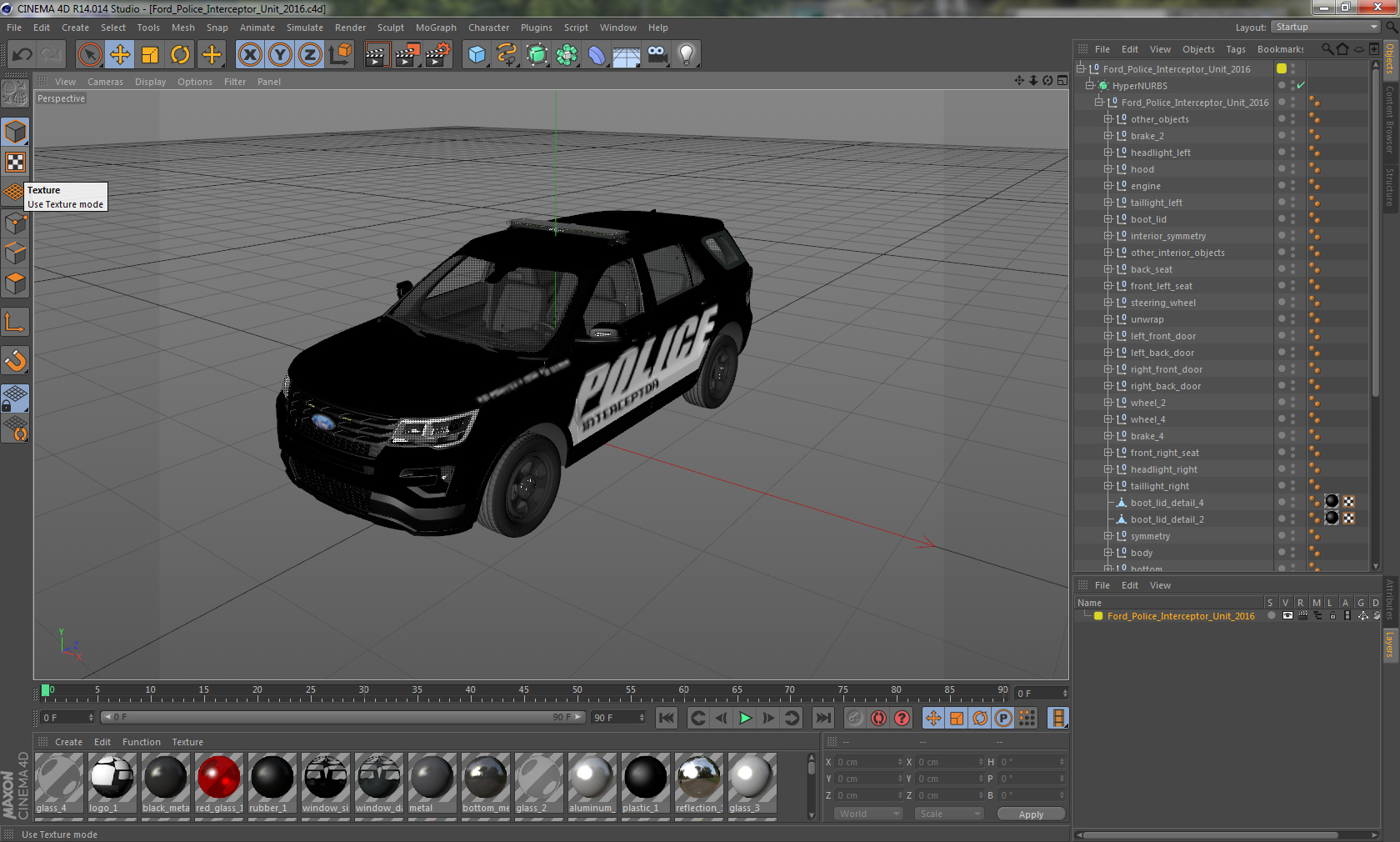Open the animation help question icon
This screenshot has width=1400, height=842.
pyautogui.click(x=902, y=718)
